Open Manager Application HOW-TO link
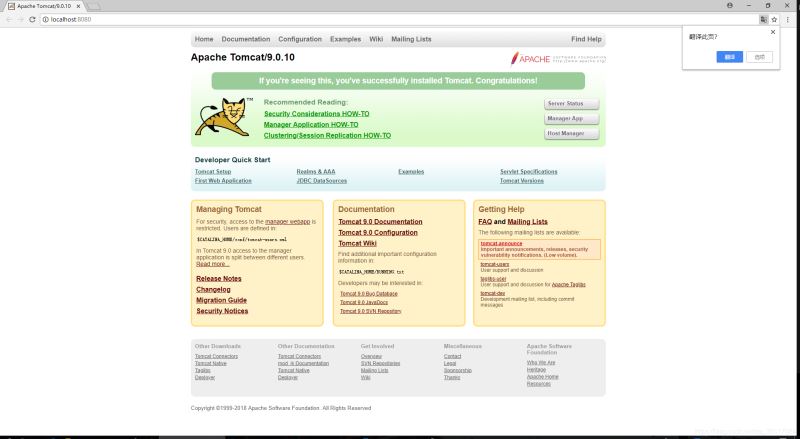800x439 pixels. tap(311, 125)
